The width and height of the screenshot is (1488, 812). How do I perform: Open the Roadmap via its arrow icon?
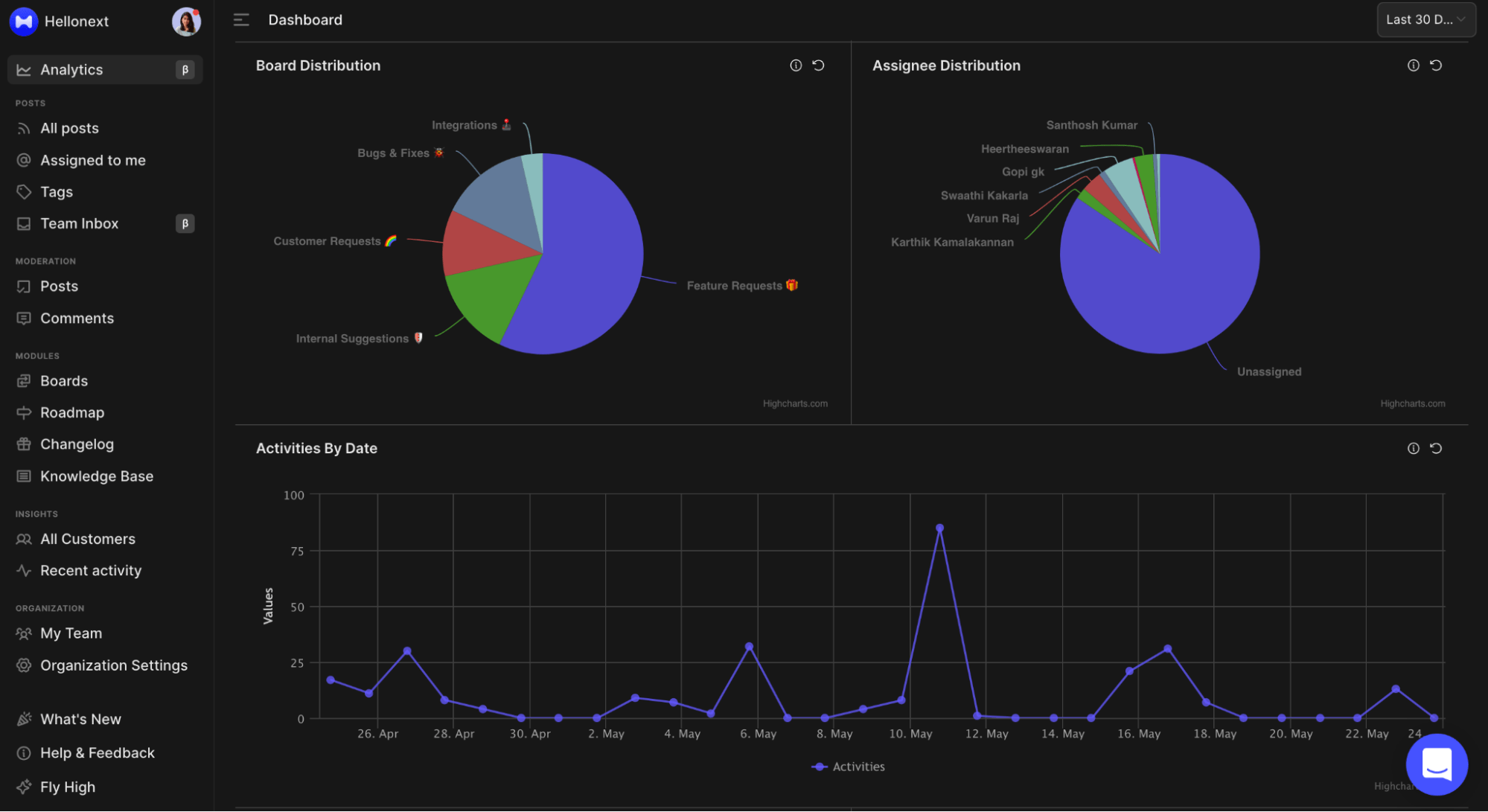(24, 412)
